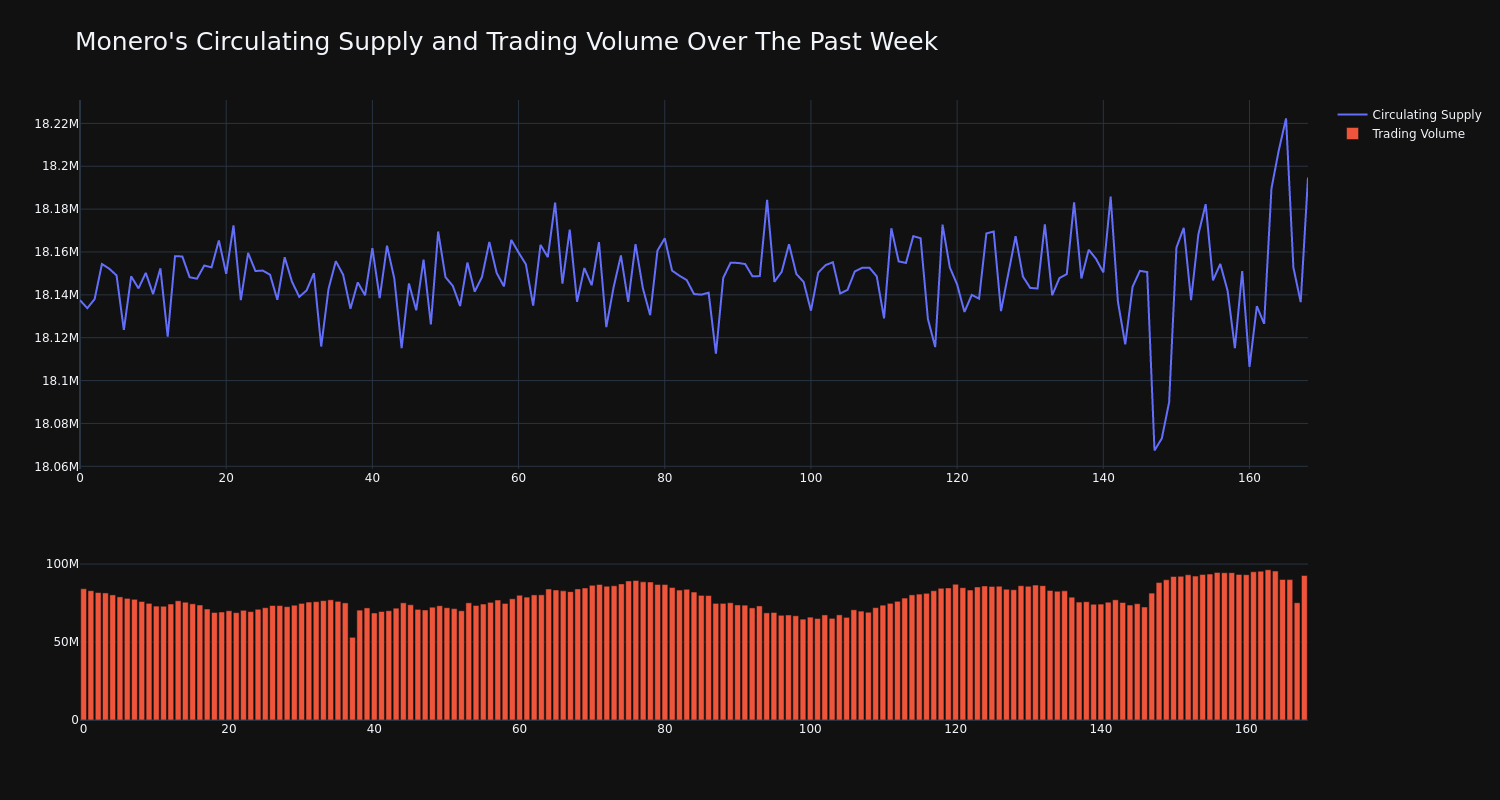Click the 18.18M y-axis label

[56, 209]
